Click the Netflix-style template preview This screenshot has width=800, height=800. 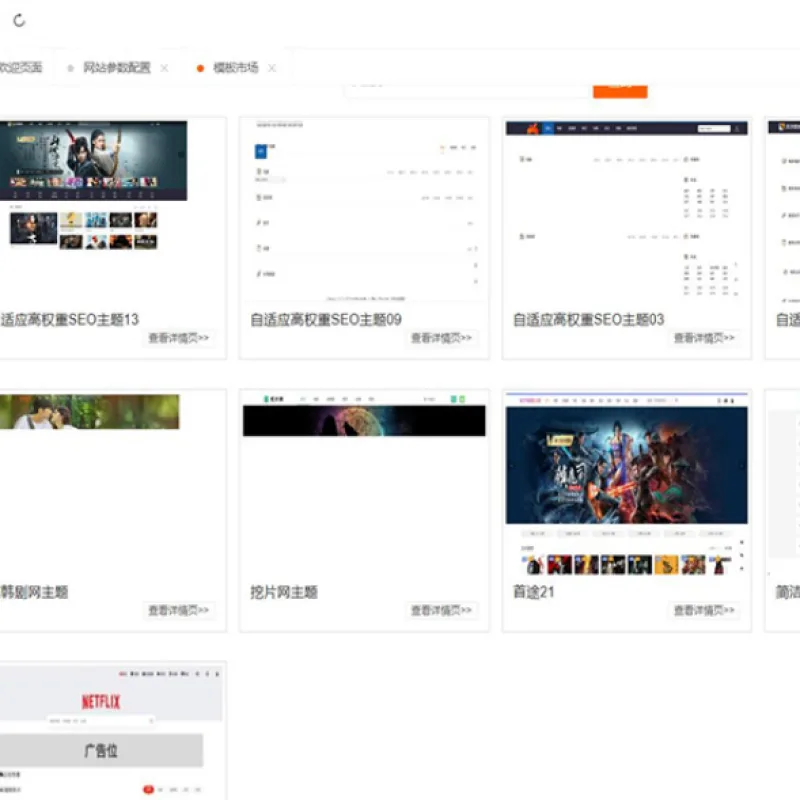pos(111,731)
